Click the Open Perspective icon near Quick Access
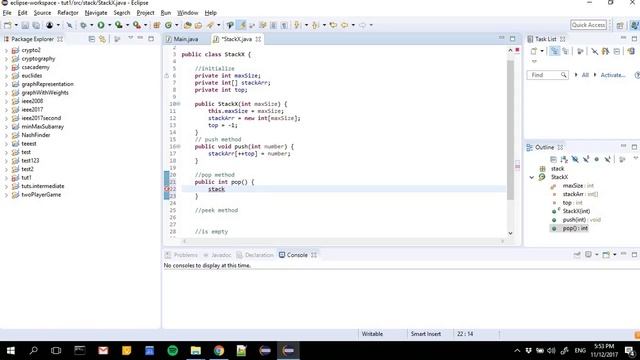640x360 pixels. 620,25
